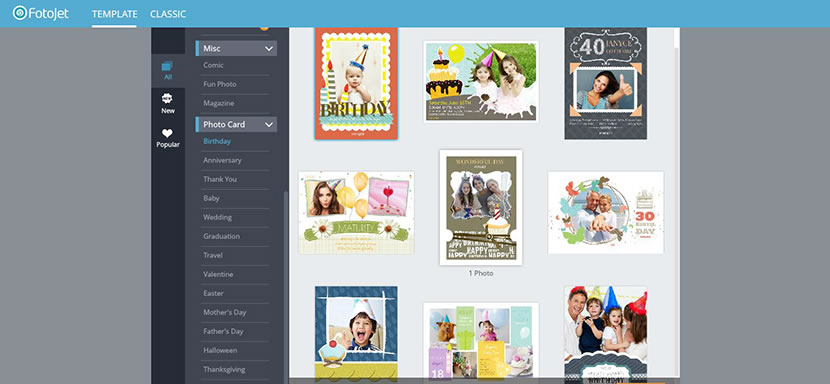The image size is (830, 384).
Task: Pick the orange BIRTHDAY baby template
Action: [x=356, y=83]
